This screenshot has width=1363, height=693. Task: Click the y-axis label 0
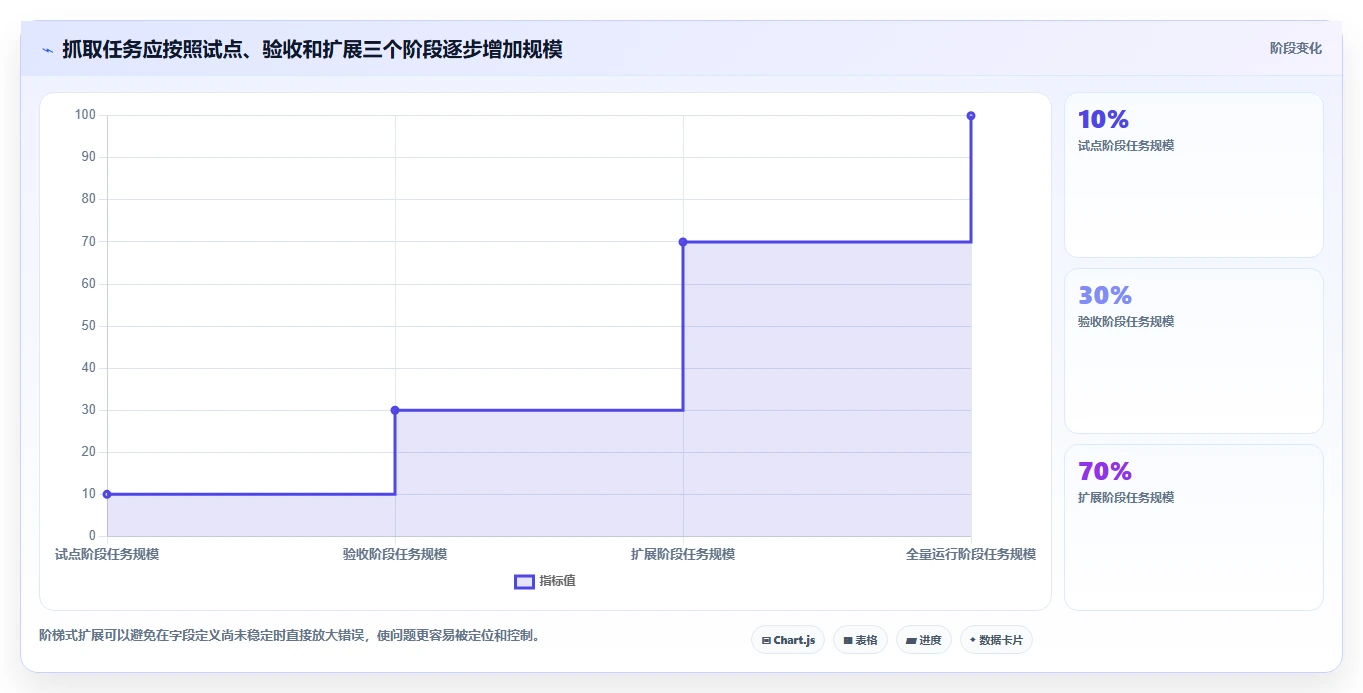92,536
